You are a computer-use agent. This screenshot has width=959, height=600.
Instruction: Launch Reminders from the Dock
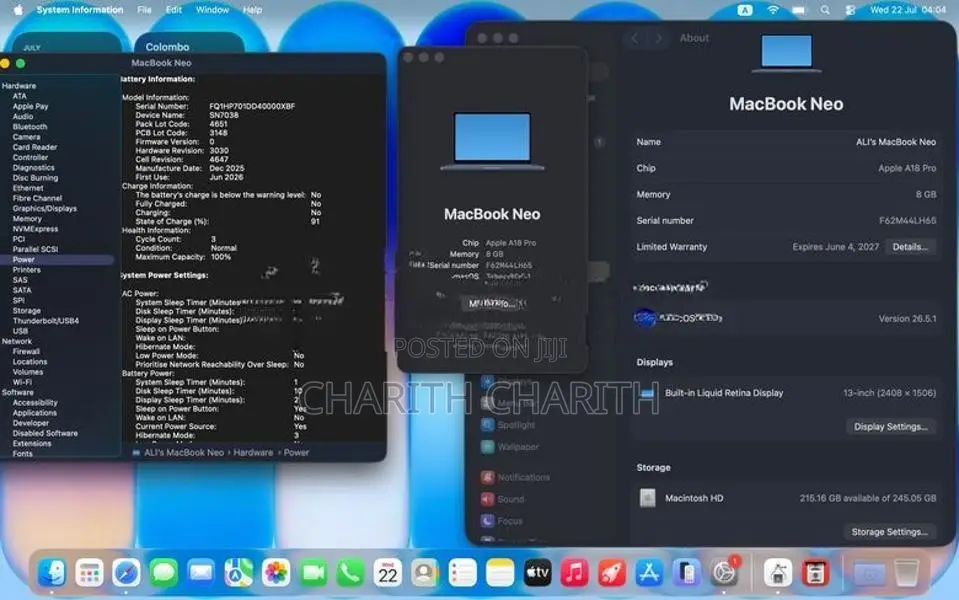click(462, 573)
